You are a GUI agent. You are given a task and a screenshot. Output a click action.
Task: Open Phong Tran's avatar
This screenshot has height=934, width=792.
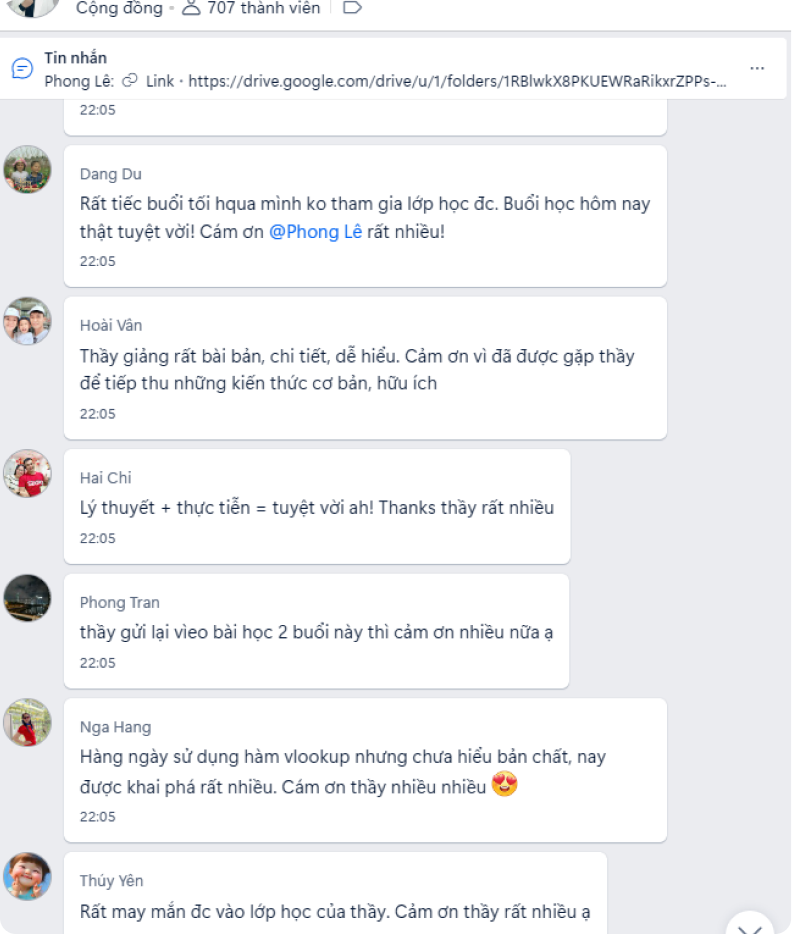click(27, 598)
